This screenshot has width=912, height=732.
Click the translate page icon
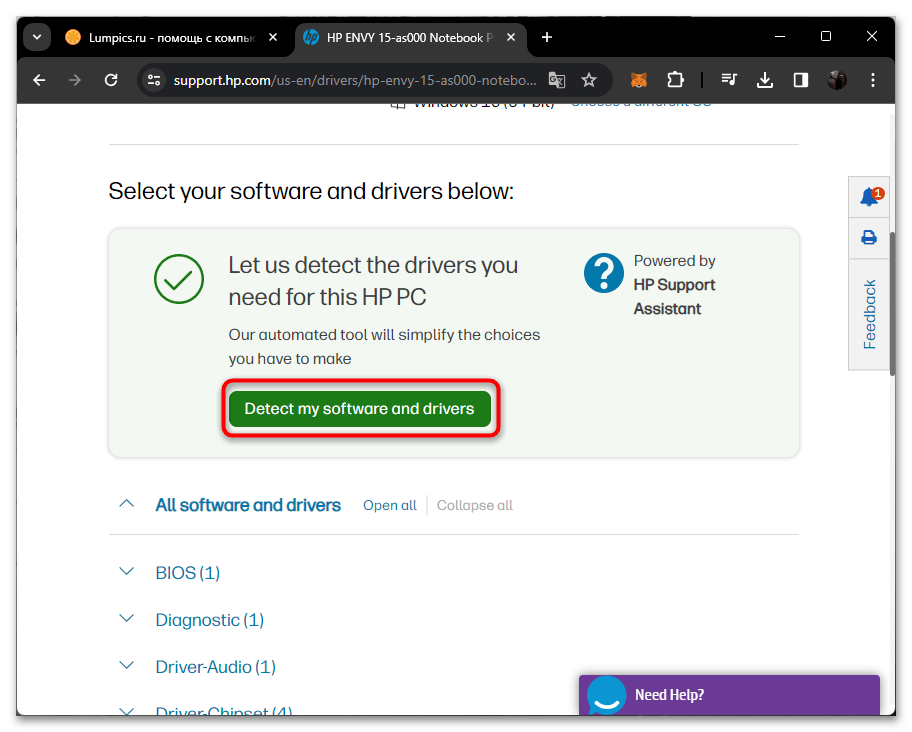(x=557, y=80)
